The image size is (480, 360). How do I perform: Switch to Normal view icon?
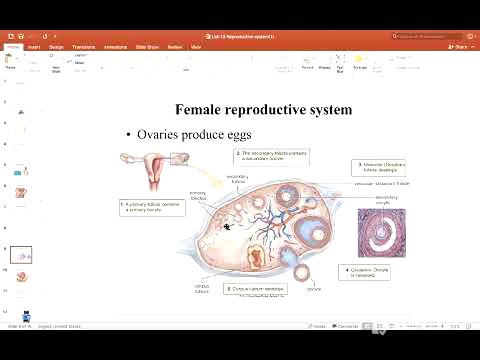[x=367, y=326]
